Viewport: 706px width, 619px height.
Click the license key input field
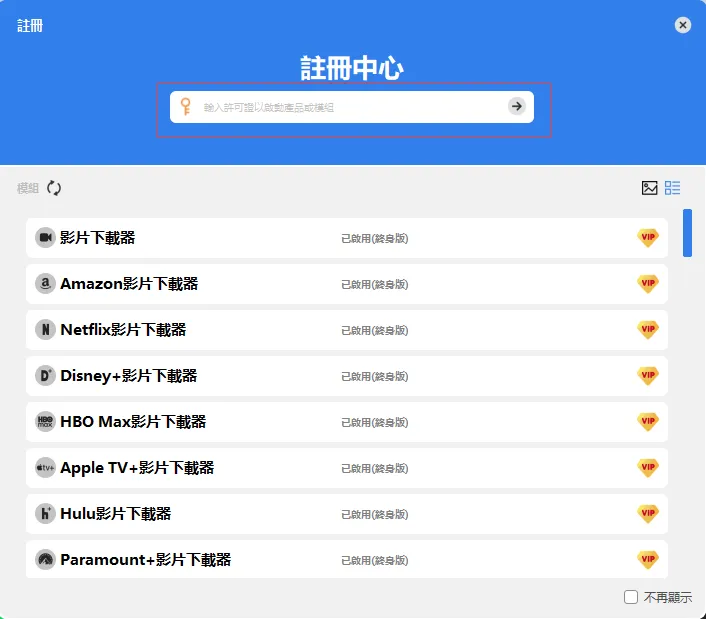pos(352,107)
